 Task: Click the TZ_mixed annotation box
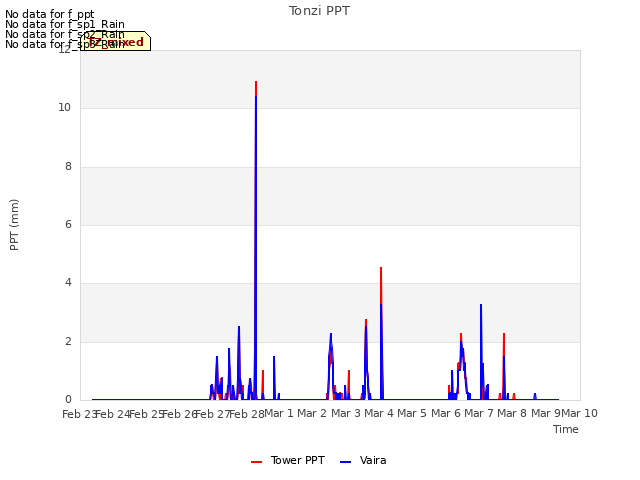click(116, 41)
